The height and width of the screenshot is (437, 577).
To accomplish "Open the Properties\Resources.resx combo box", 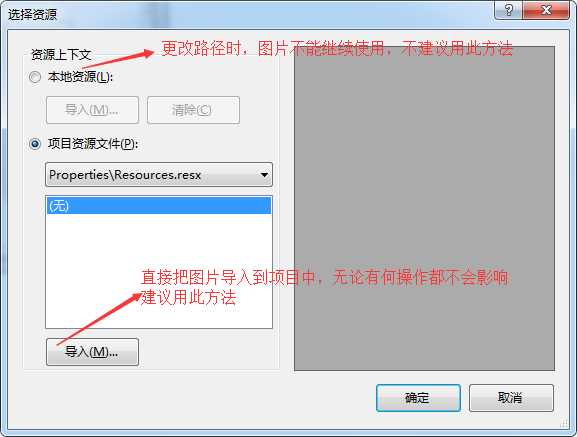I will [x=159, y=175].
